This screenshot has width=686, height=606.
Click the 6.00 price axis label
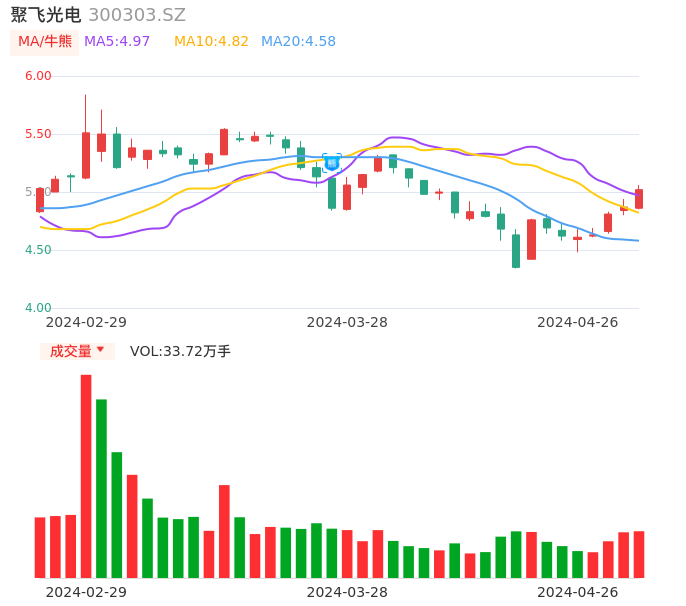pos(38,76)
